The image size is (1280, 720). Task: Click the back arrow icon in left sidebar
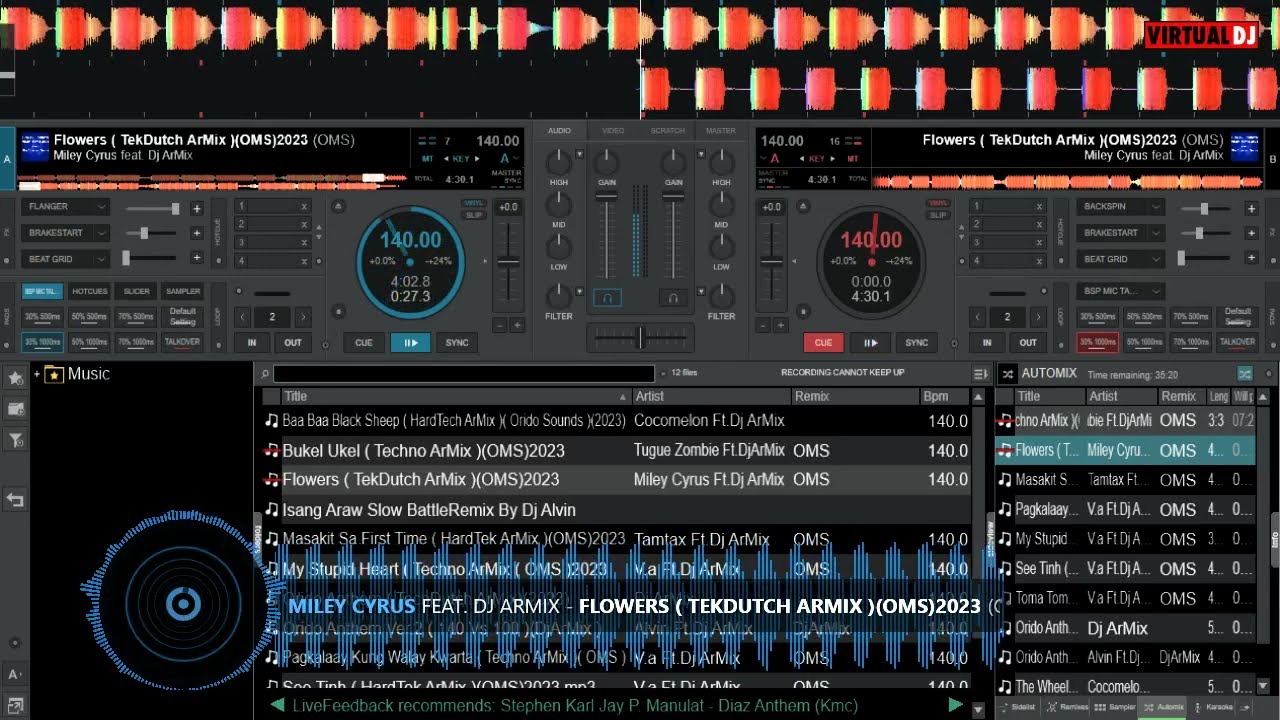(15, 499)
